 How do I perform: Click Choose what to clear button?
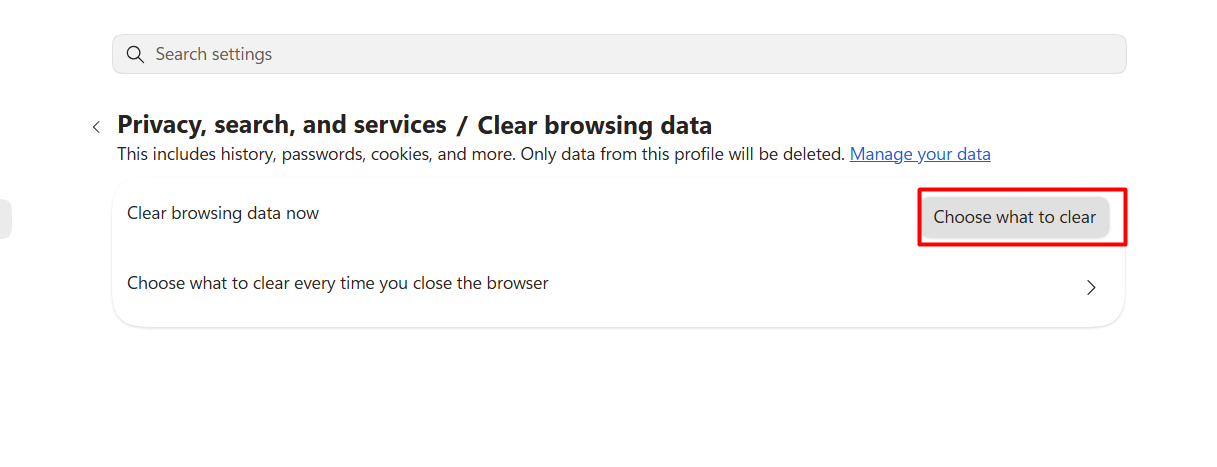(x=1015, y=217)
